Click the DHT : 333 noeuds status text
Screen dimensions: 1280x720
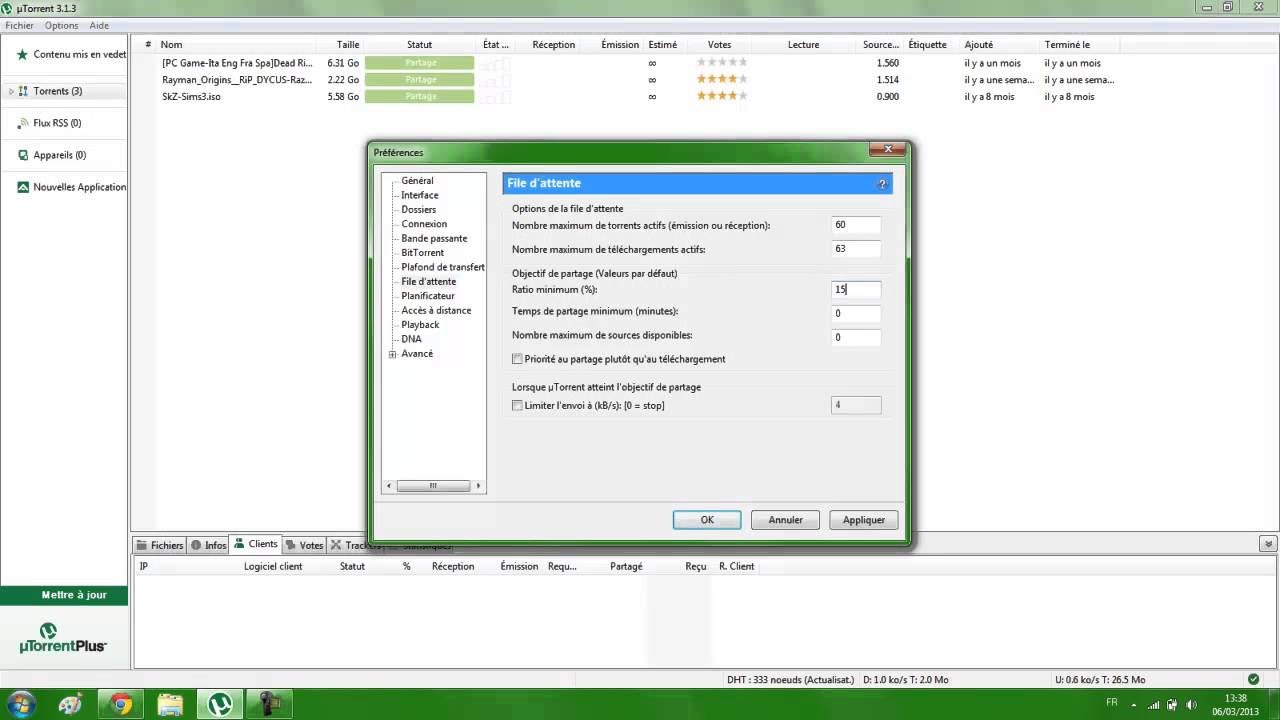(x=790, y=680)
